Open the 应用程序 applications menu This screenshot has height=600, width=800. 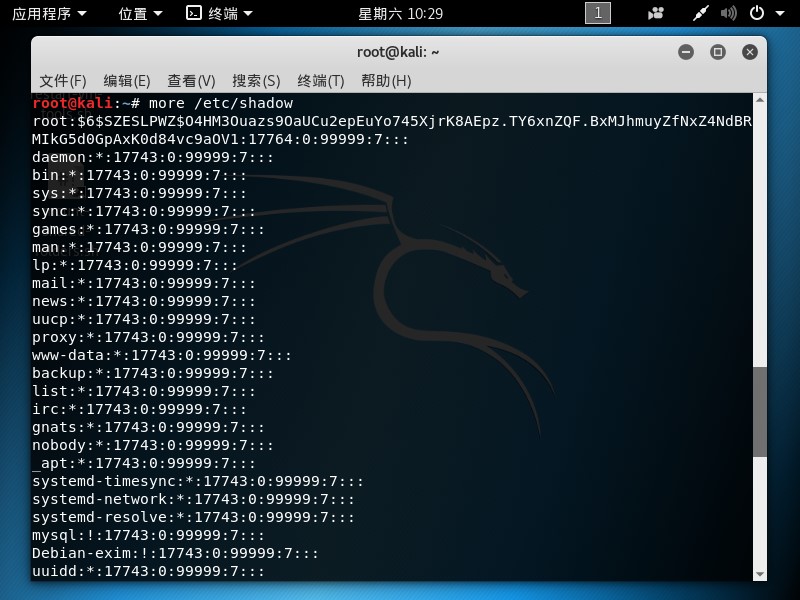[x=49, y=14]
